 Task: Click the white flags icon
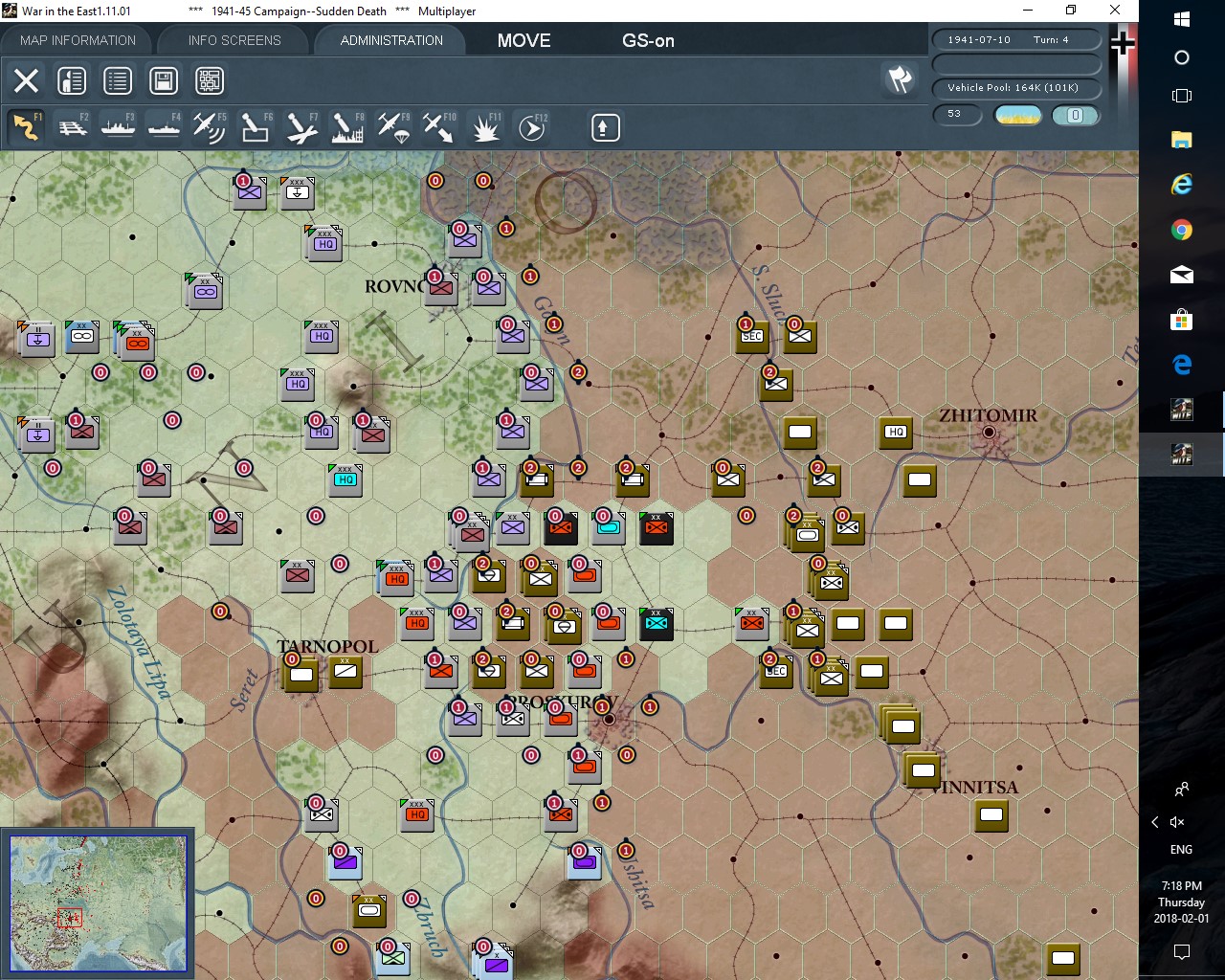(x=900, y=79)
